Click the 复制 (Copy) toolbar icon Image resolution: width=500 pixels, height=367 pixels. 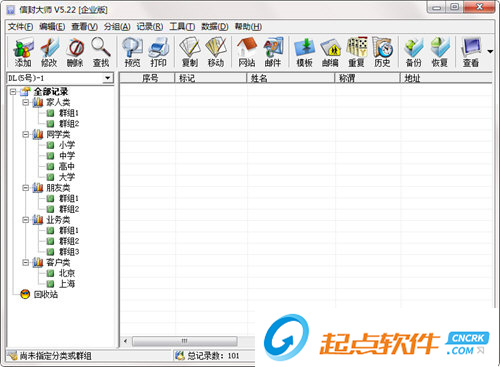coord(190,52)
